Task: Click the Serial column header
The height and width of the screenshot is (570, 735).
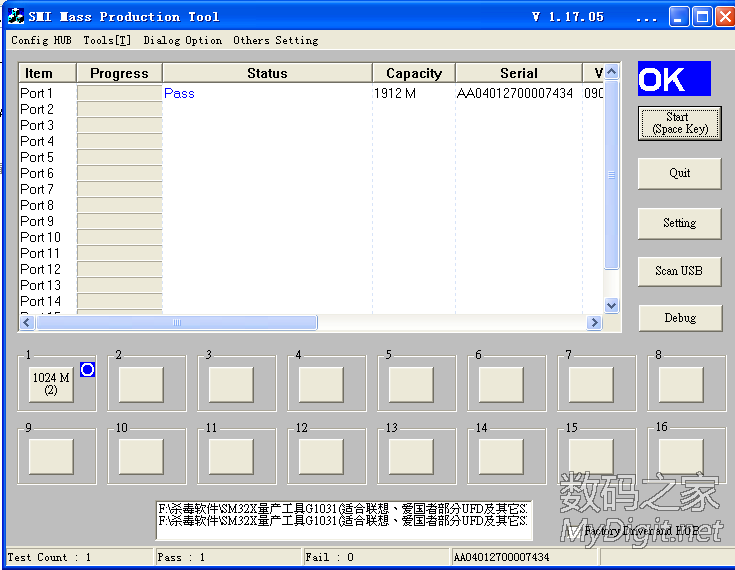Action: (x=518, y=73)
